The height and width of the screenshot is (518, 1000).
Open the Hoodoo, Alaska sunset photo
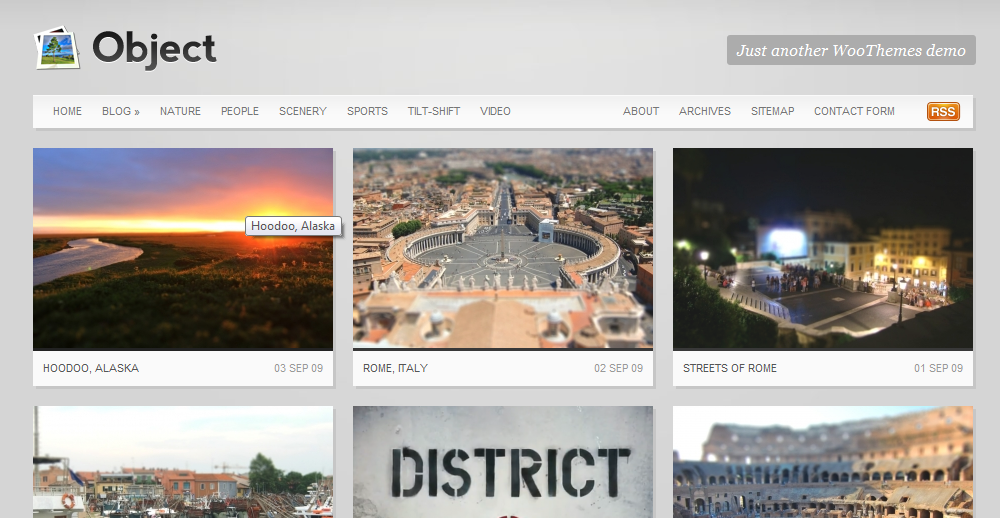[x=183, y=249]
